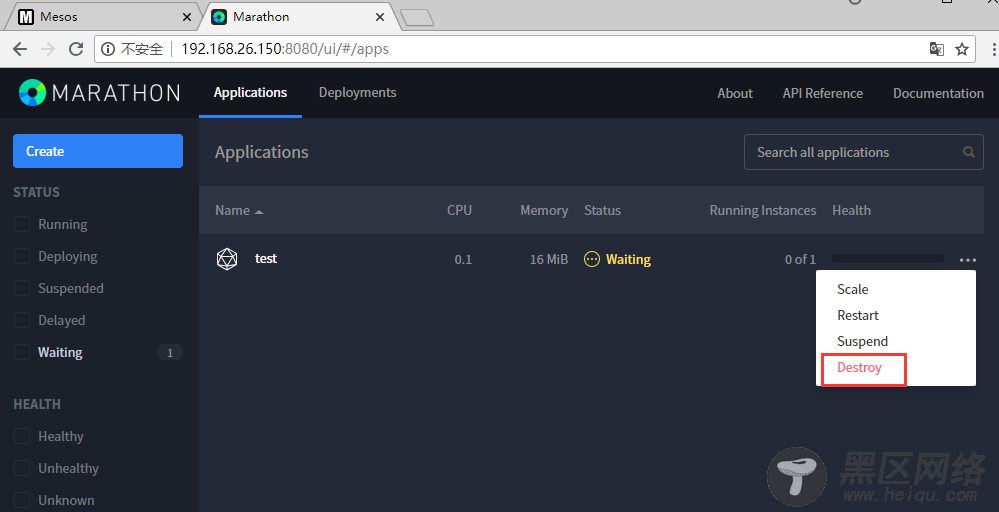Bookmark the page with star icon
The height and width of the screenshot is (512, 999).
tap(962, 49)
